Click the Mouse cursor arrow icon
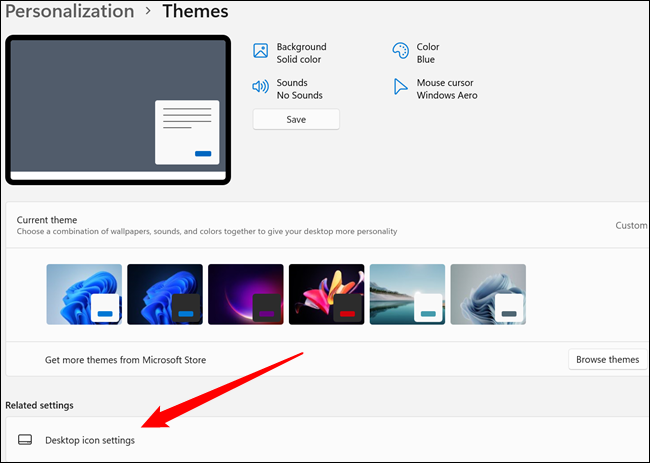 tap(400, 88)
